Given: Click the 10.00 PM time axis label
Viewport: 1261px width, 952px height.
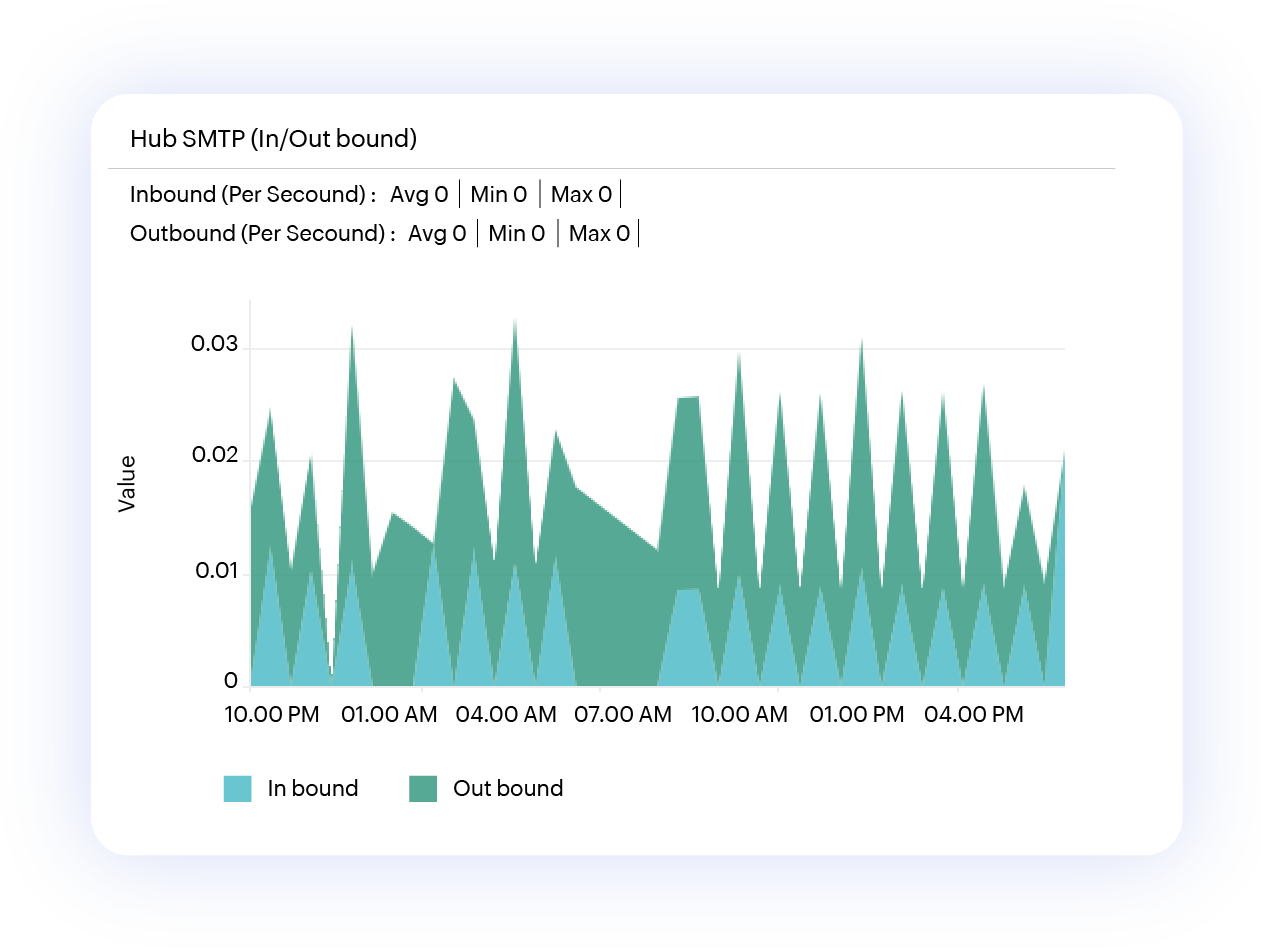Looking at the screenshot, I should pos(271,715).
